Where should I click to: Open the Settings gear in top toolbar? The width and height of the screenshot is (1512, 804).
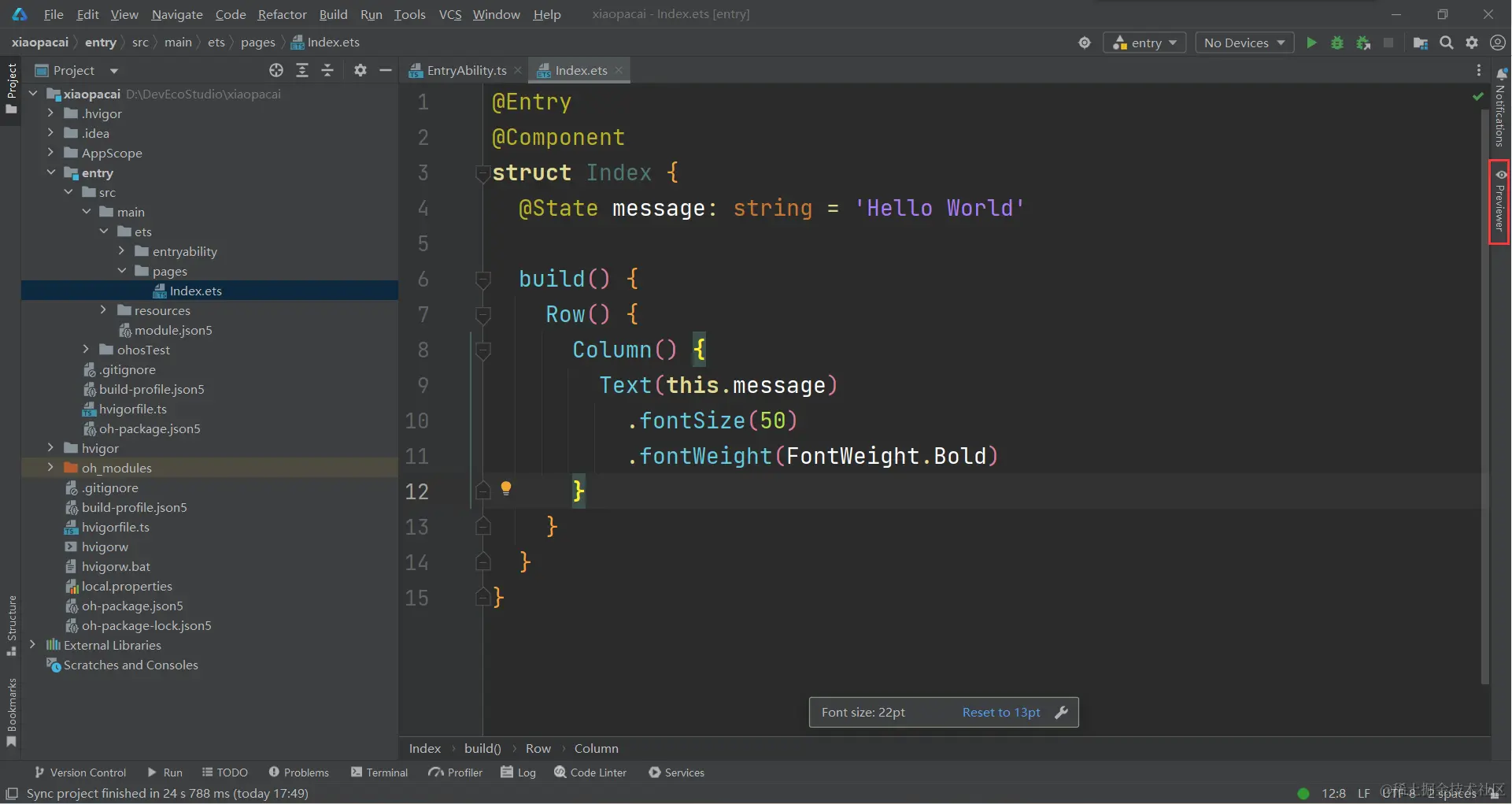pyautogui.click(x=1472, y=43)
